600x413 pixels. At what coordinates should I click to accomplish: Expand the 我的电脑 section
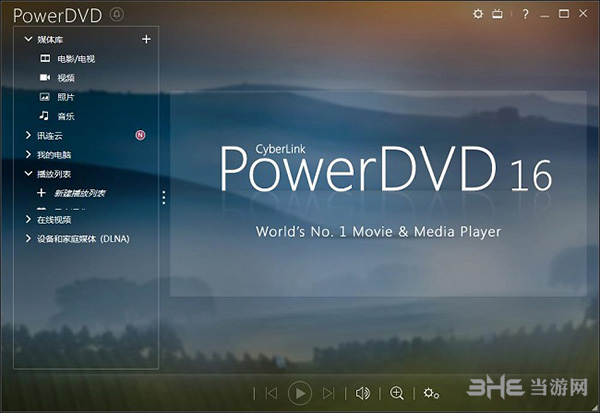(x=28, y=154)
